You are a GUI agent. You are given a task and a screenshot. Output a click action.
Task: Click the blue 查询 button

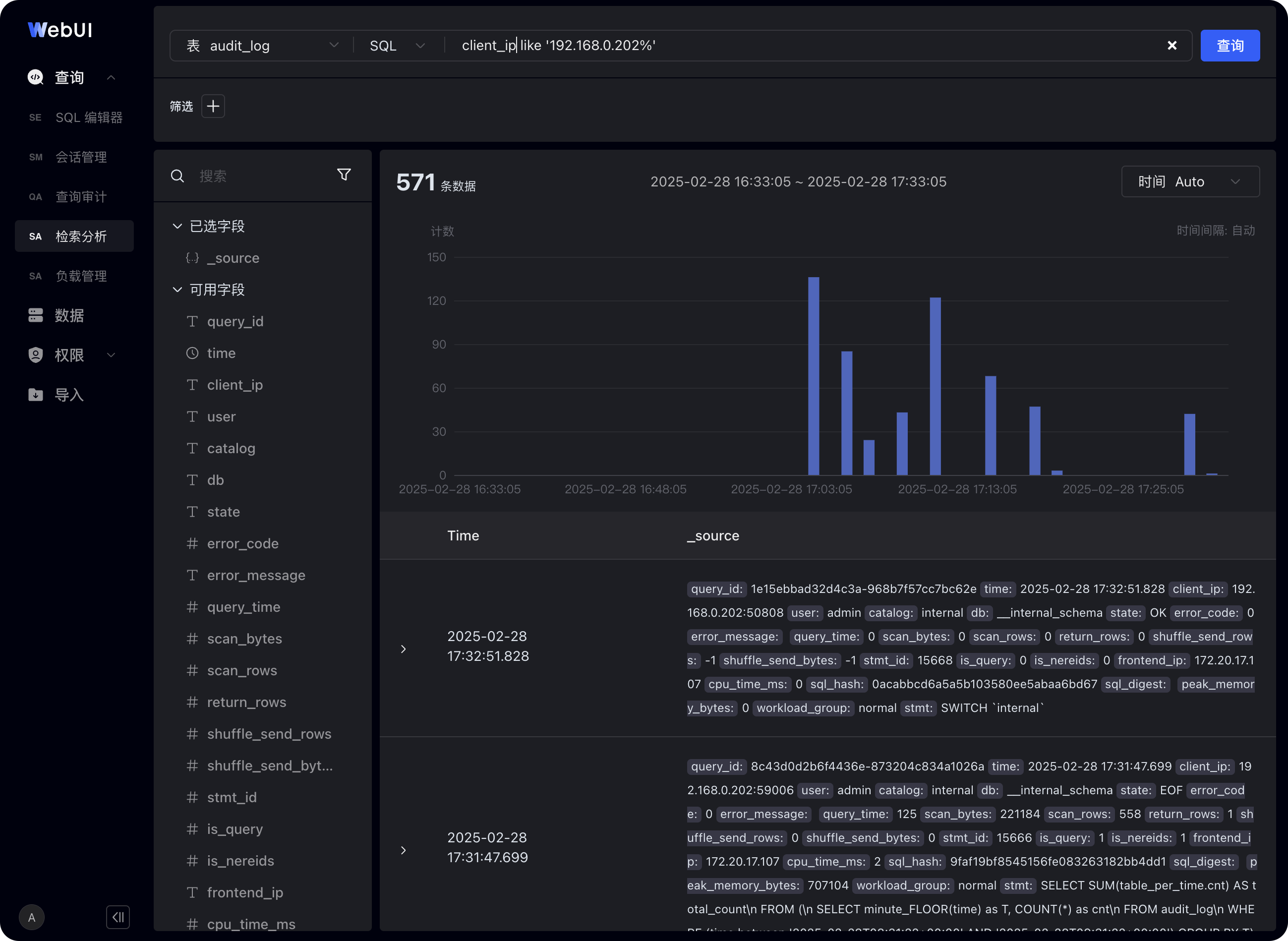[x=1230, y=46]
